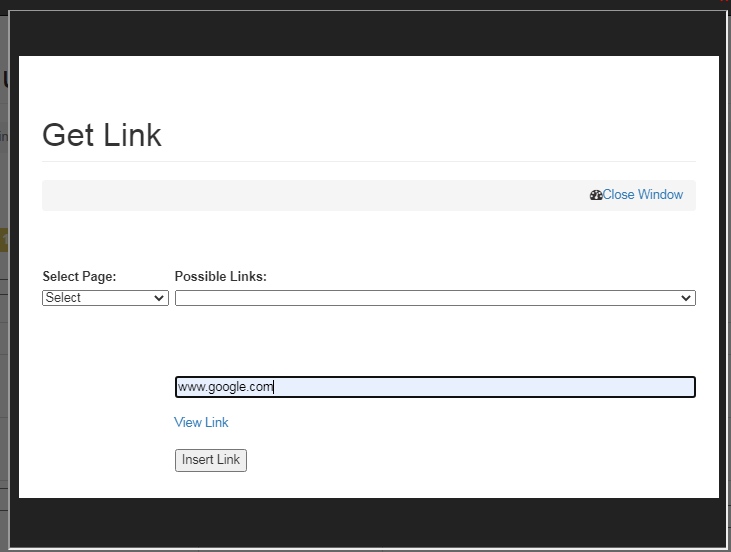
Task: Click the Get Link heading
Action: (x=102, y=135)
